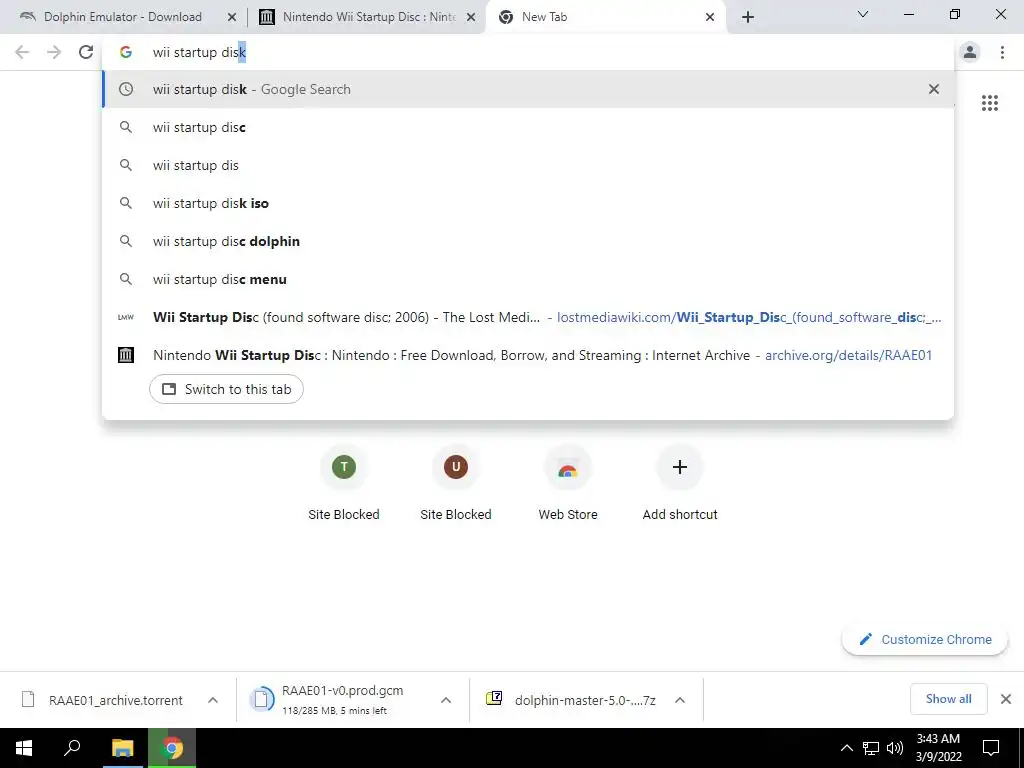1024x768 pixels.
Task: Select the New Tab tab
Action: point(604,17)
